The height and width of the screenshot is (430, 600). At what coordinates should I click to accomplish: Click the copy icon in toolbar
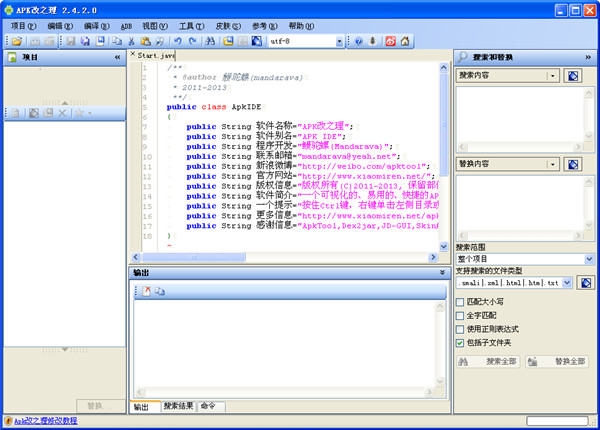[x=117, y=41]
